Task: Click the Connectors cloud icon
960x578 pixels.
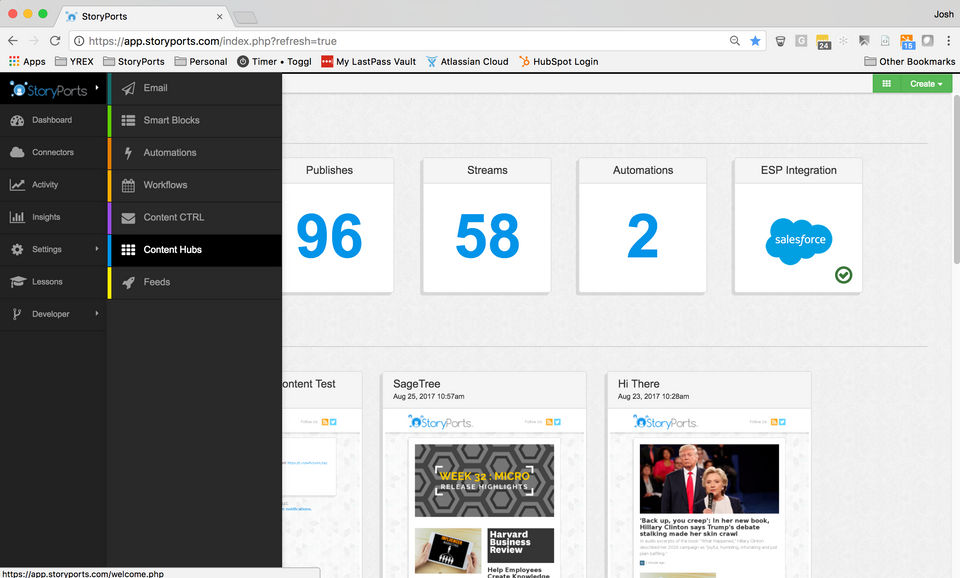Action: pyautogui.click(x=17, y=152)
